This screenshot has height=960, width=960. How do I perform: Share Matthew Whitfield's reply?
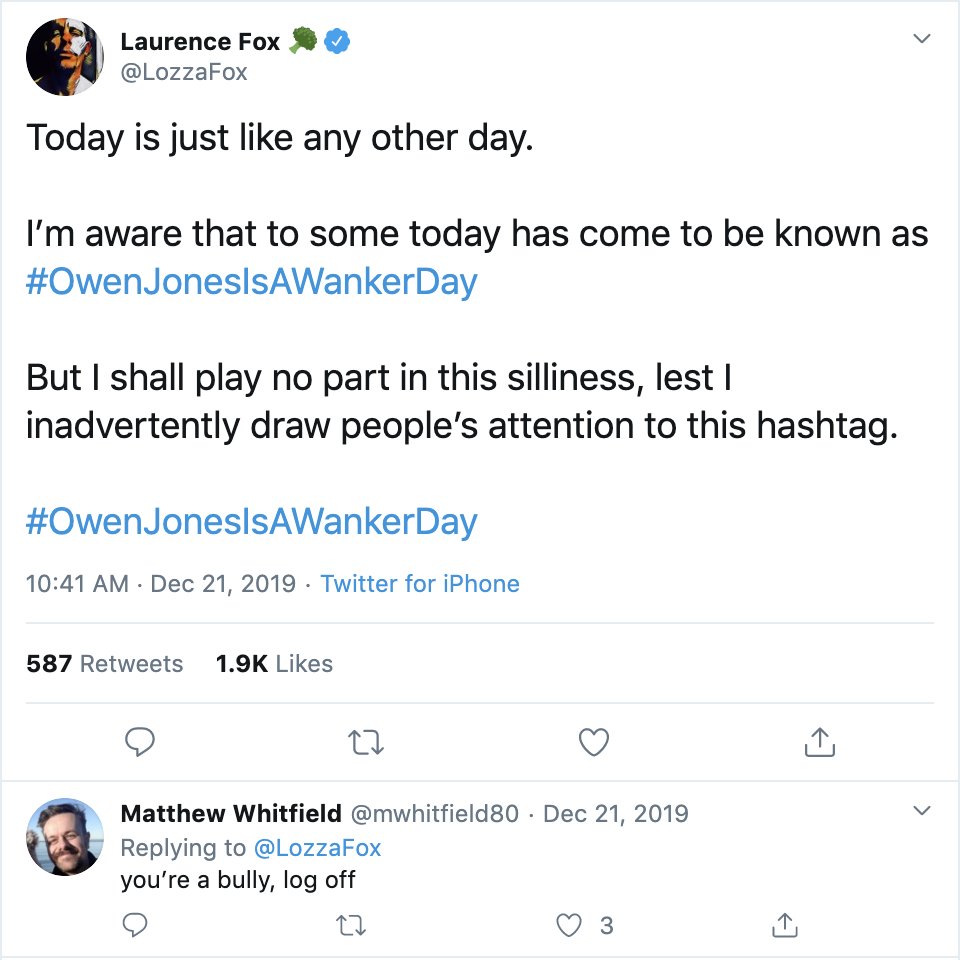[x=786, y=926]
